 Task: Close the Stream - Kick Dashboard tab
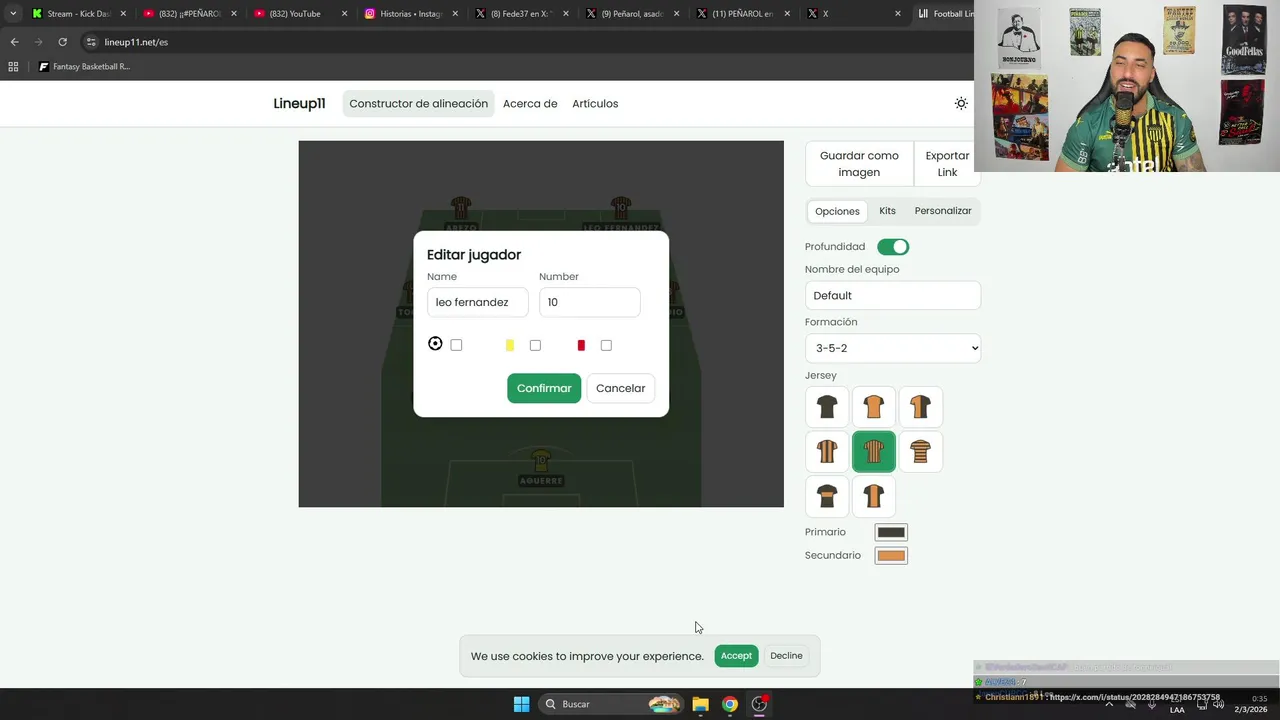pyautogui.click(x=123, y=14)
